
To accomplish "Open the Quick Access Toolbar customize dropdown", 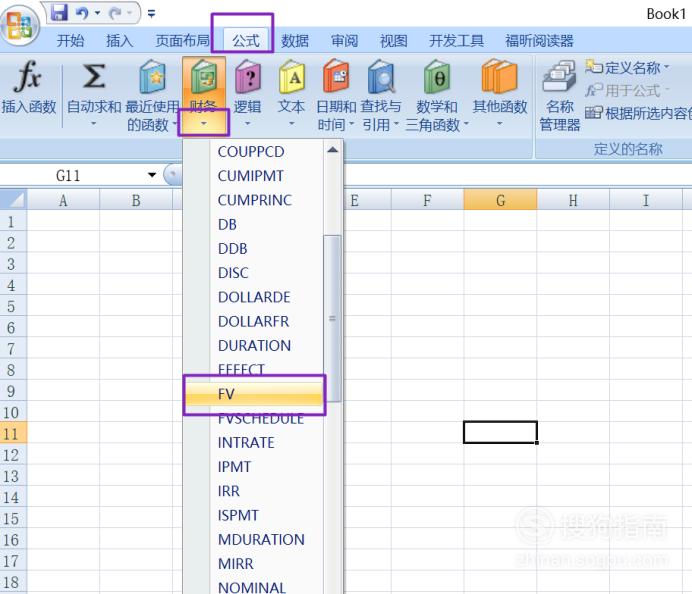I will (151, 14).
